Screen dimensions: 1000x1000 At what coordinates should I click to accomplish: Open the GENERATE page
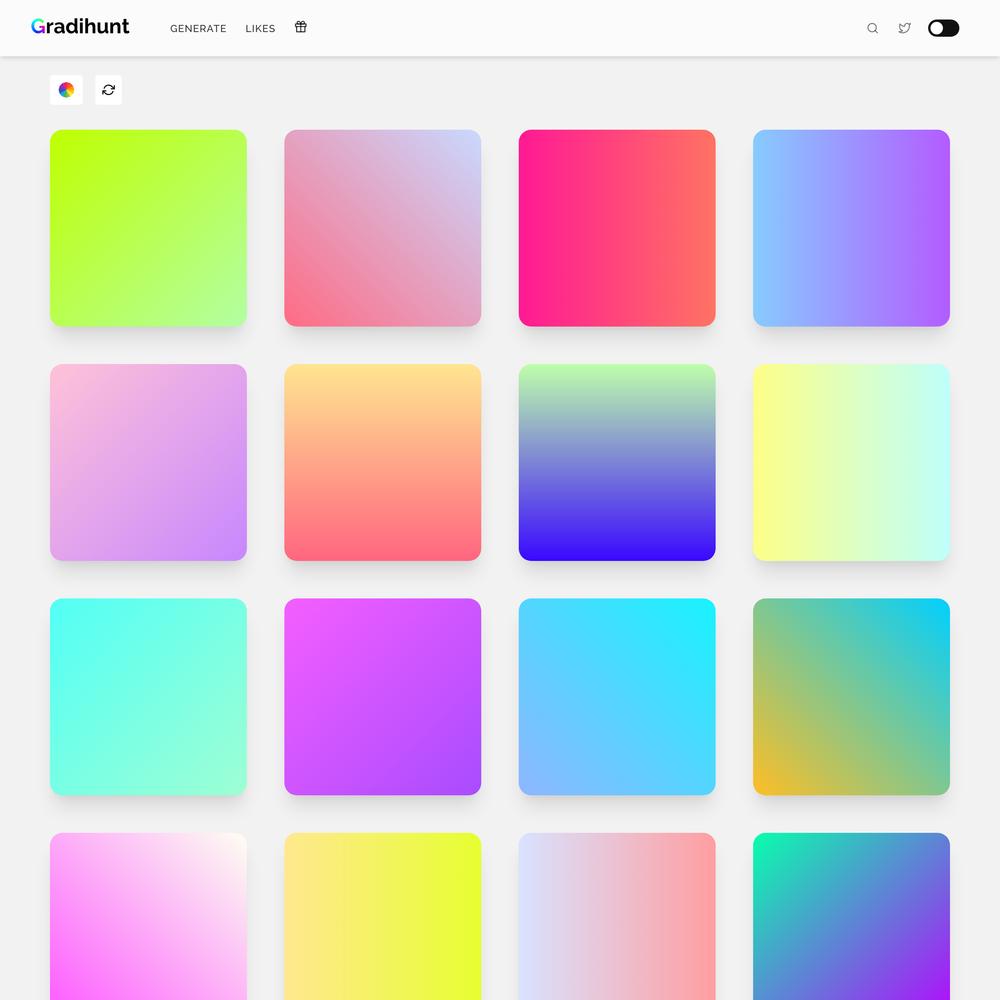point(198,29)
